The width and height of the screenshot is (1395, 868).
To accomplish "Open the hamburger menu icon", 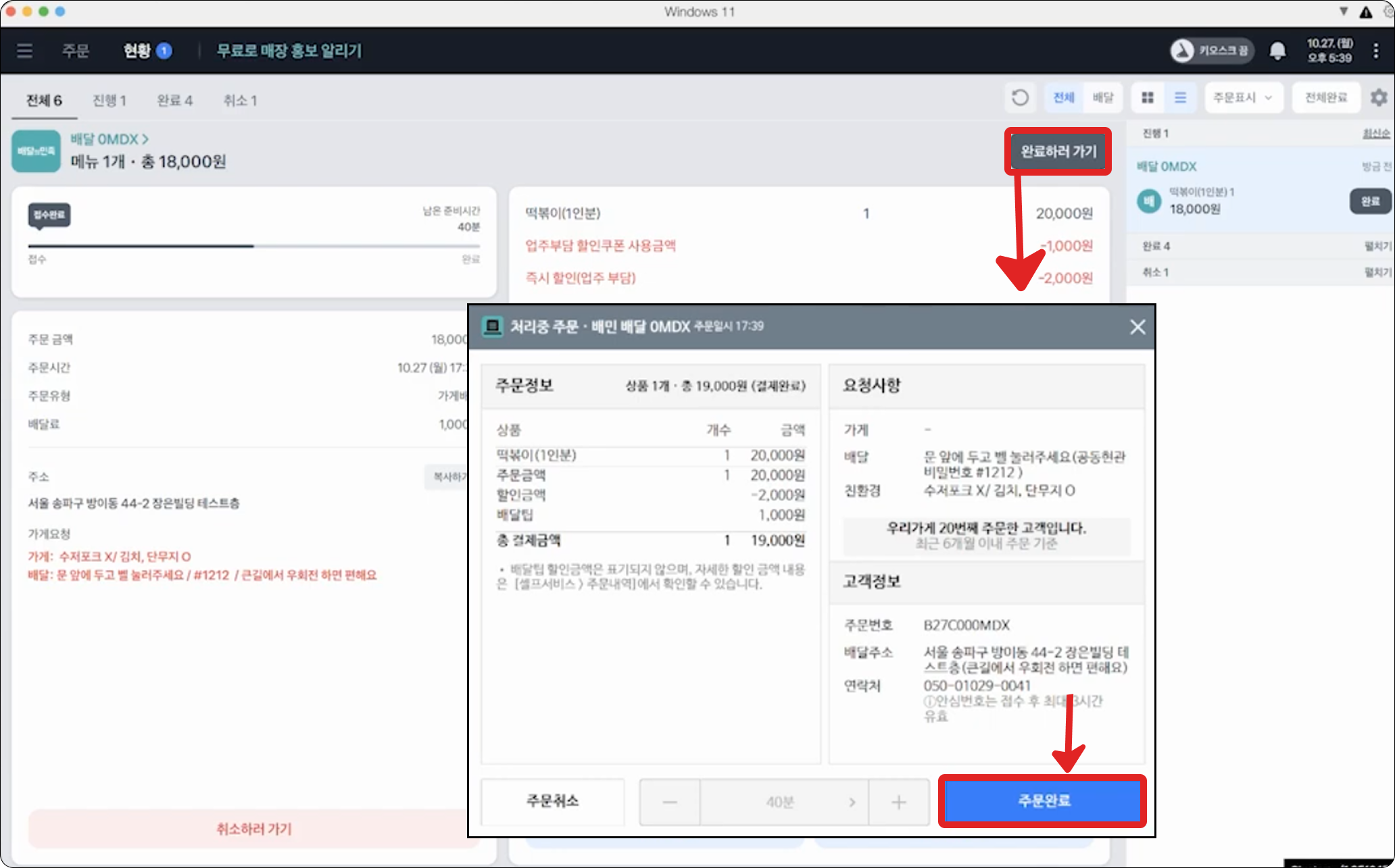I will tap(25, 51).
